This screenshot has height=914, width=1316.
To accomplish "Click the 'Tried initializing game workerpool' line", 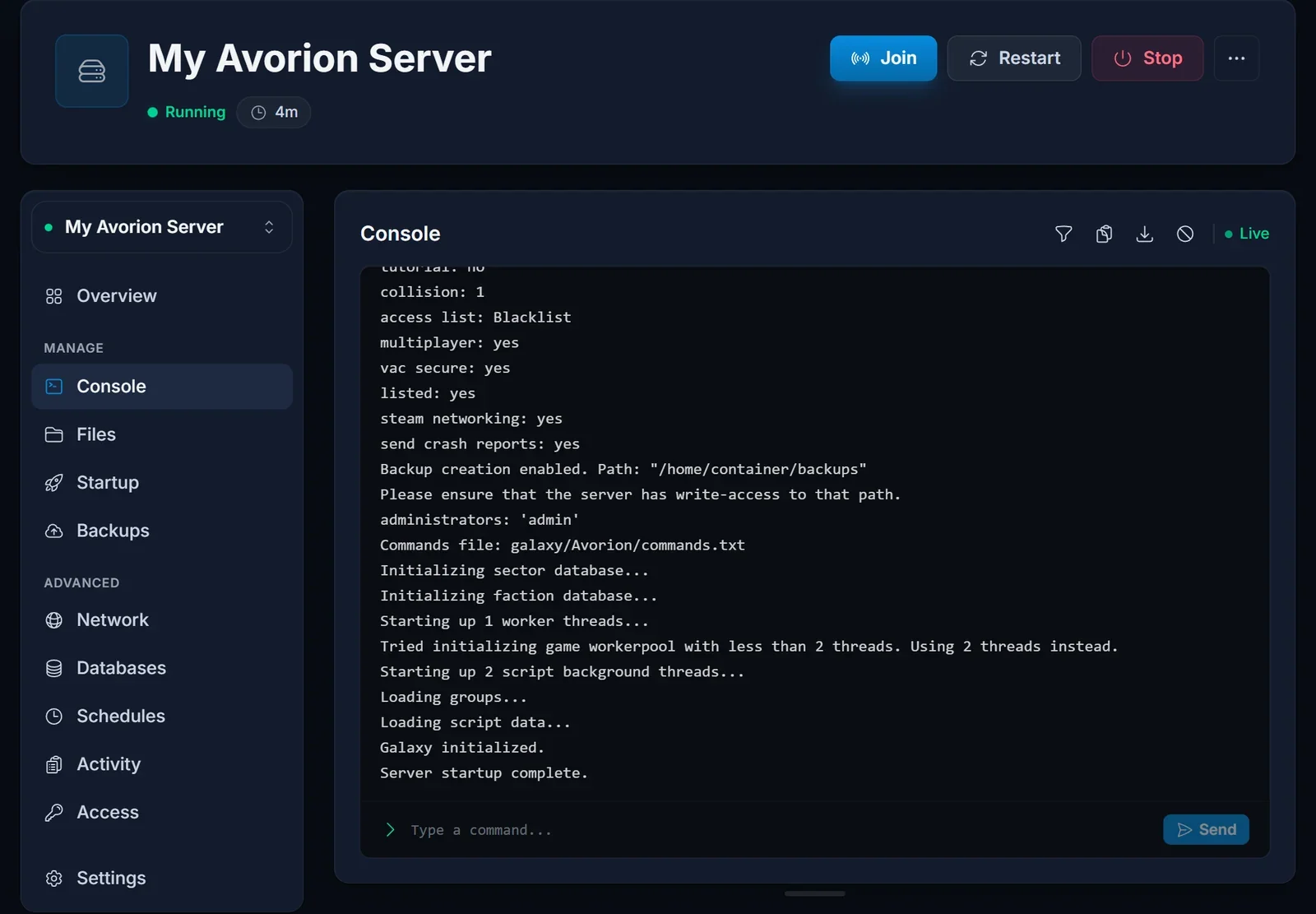I will [x=749, y=647].
